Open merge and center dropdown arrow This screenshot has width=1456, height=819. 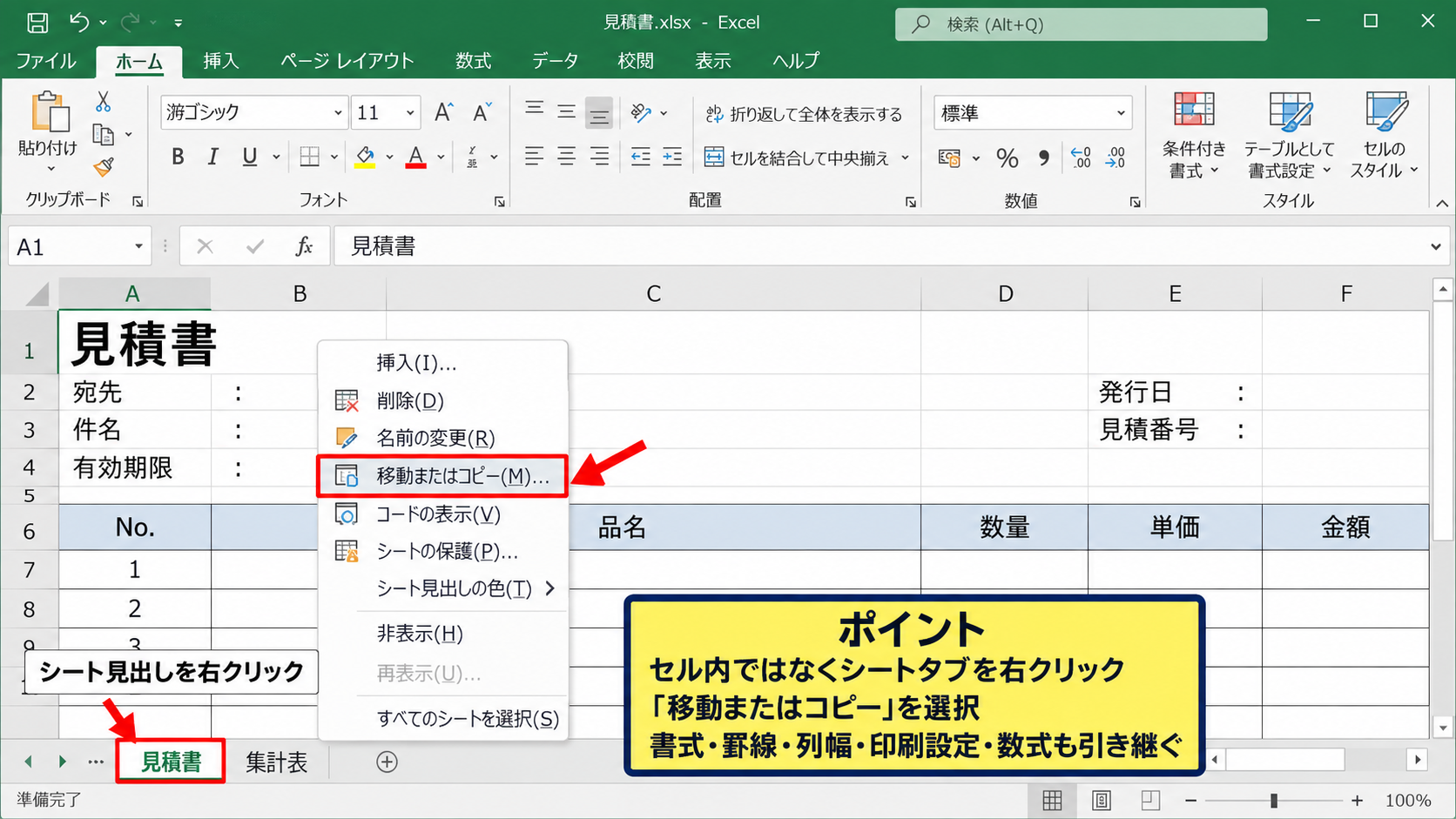(905, 158)
